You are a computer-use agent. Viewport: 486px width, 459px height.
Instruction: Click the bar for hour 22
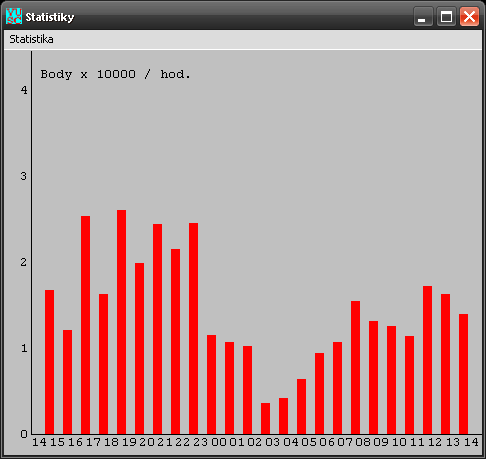[x=193, y=328]
